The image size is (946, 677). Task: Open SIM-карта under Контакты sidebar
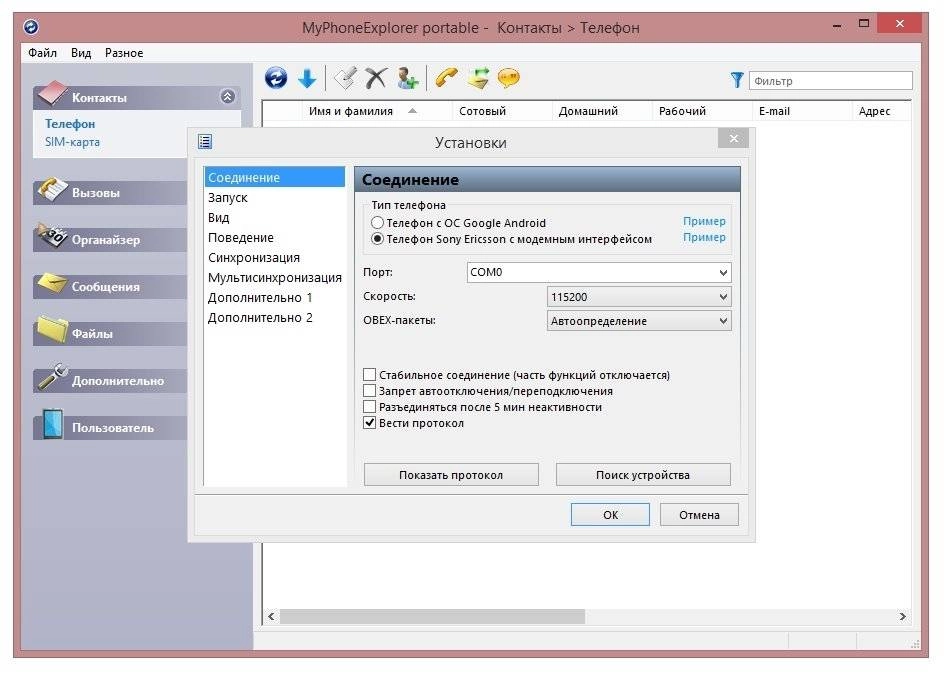pyautogui.click(x=72, y=142)
